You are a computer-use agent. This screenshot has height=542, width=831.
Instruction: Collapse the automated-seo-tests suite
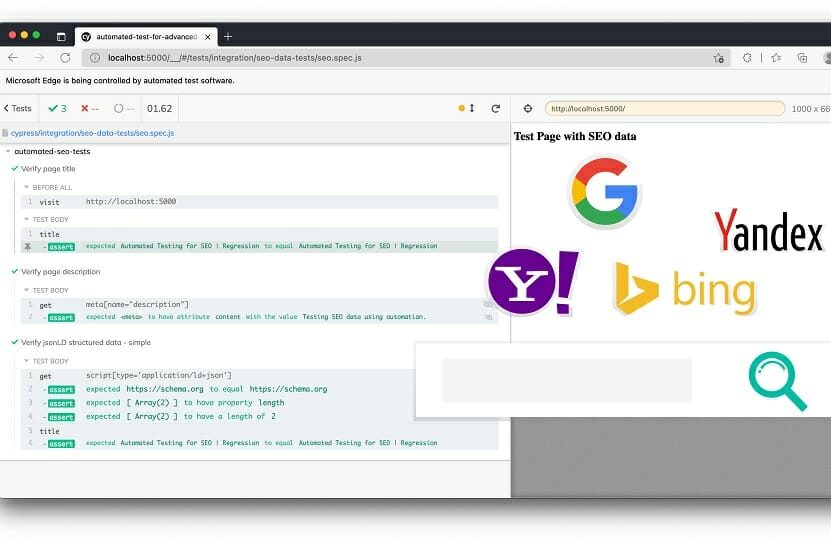pos(52,152)
